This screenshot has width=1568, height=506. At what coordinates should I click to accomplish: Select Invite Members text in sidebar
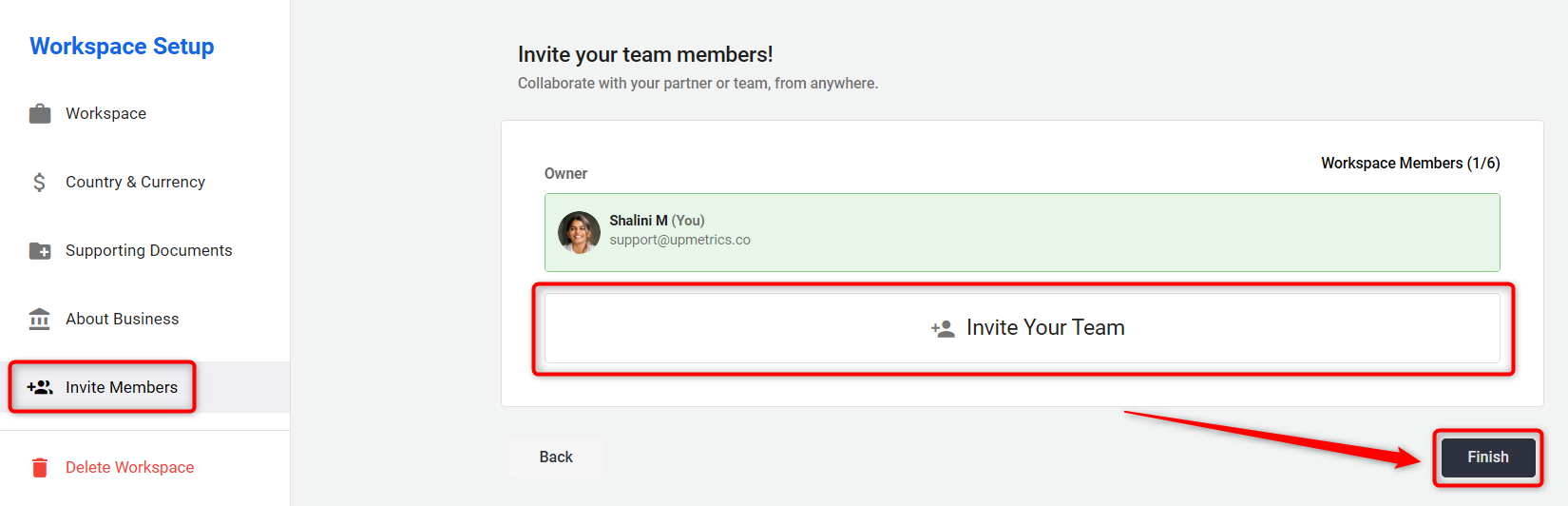122,387
